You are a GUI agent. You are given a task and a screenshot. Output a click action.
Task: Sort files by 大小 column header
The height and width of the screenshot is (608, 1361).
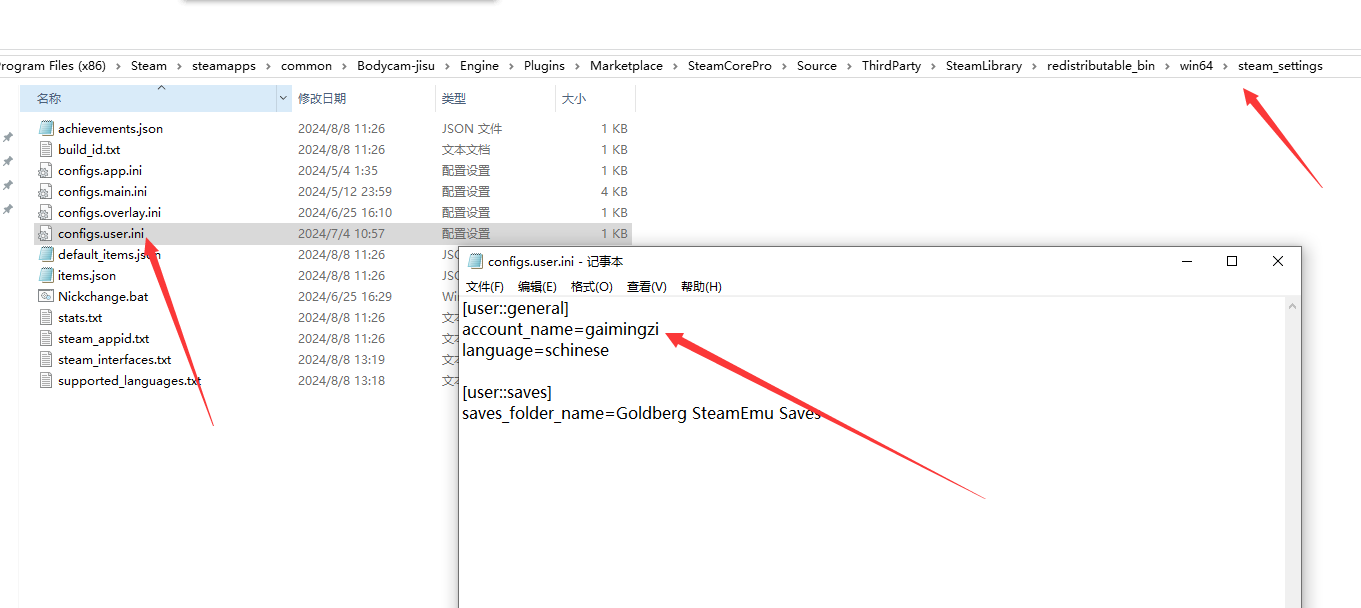[x=574, y=98]
